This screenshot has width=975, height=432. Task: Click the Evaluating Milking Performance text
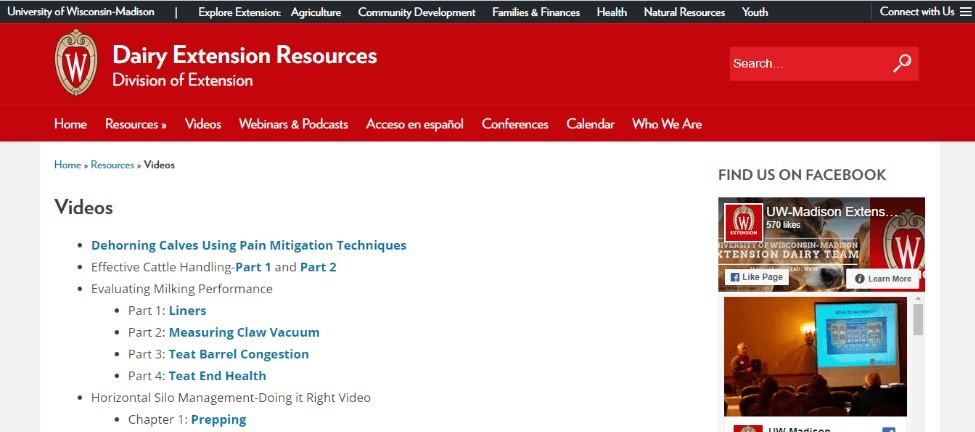(182, 288)
